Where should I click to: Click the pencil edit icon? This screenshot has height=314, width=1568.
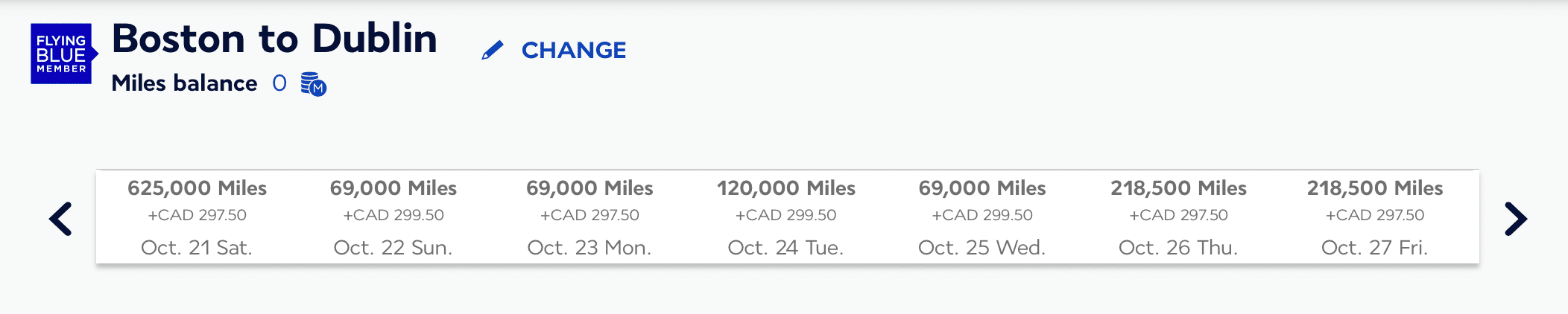click(493, 50)
